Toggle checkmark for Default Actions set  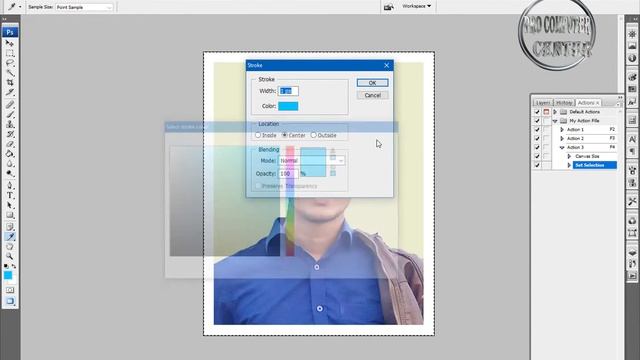coord(537,111)
